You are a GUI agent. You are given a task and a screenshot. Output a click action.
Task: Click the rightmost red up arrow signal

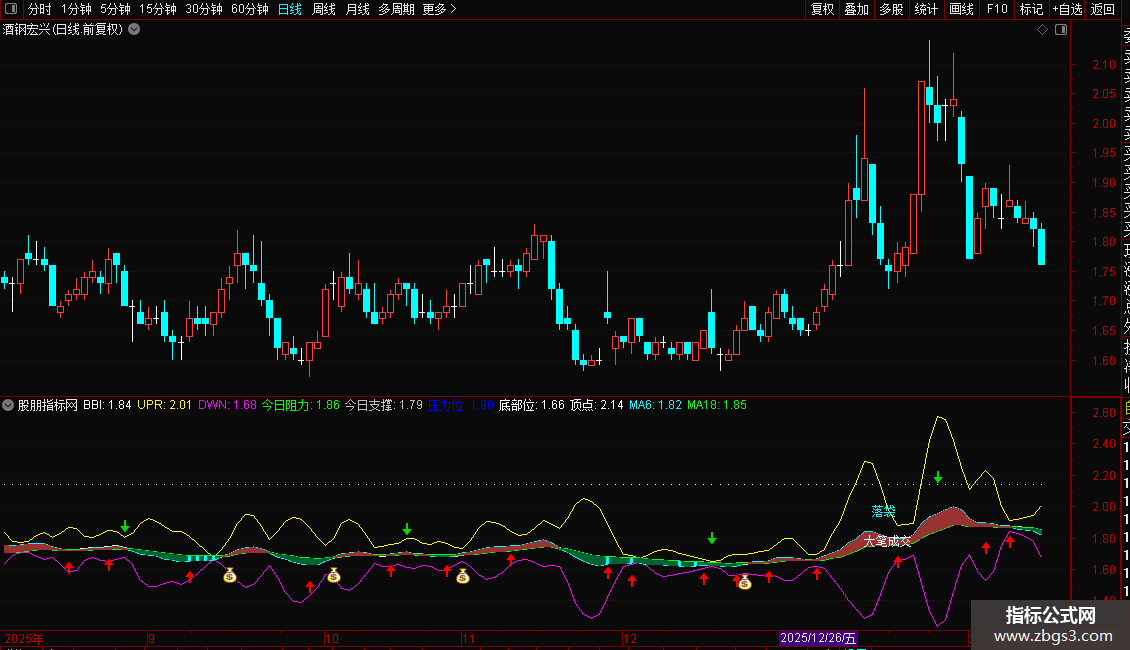1010,541
